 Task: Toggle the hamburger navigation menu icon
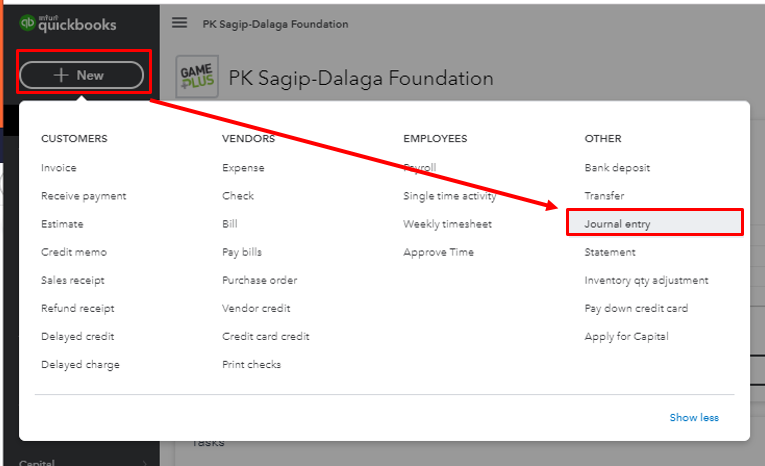click(179, 23)
